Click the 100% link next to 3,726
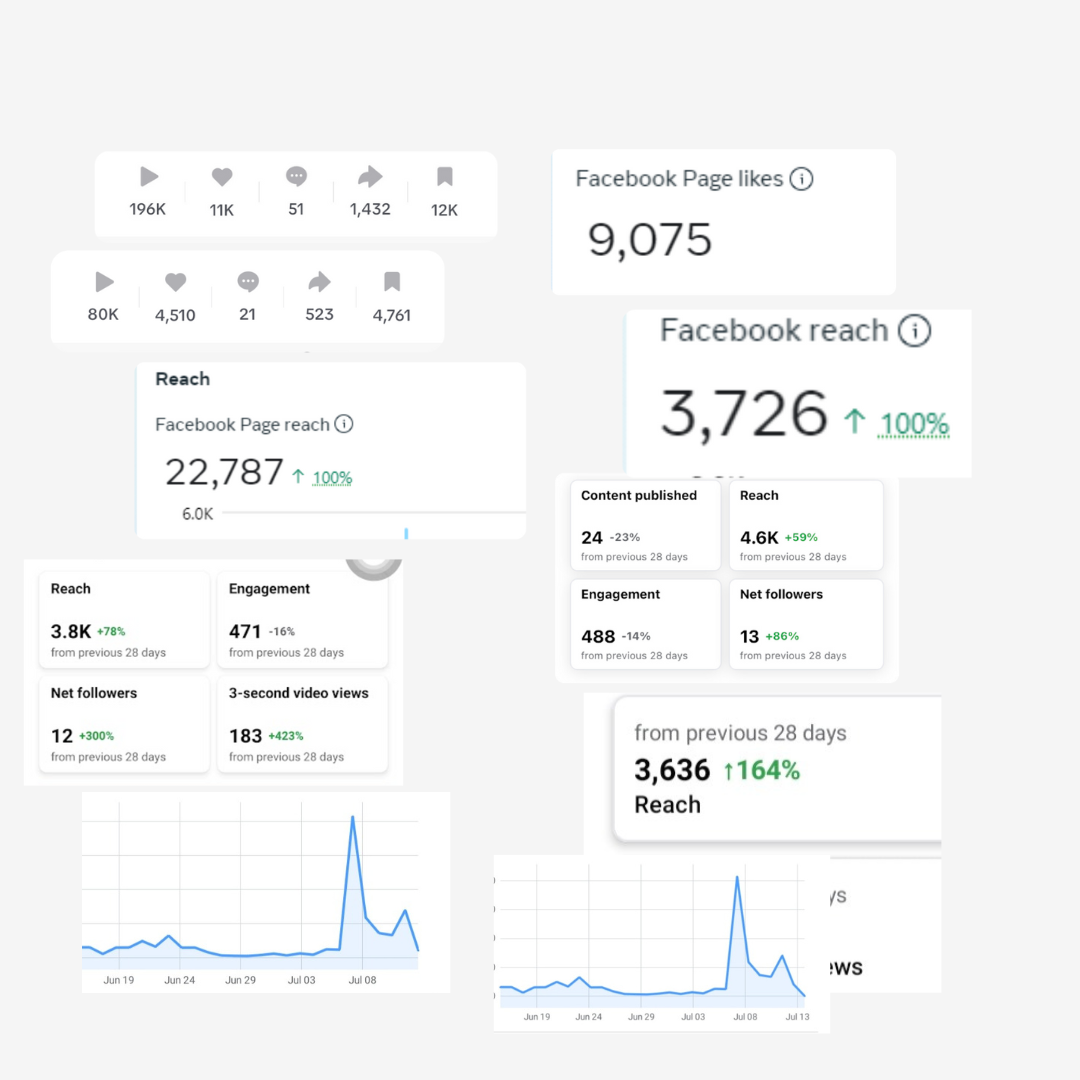Screen dimensions: 1080x1080 (913, 424)
